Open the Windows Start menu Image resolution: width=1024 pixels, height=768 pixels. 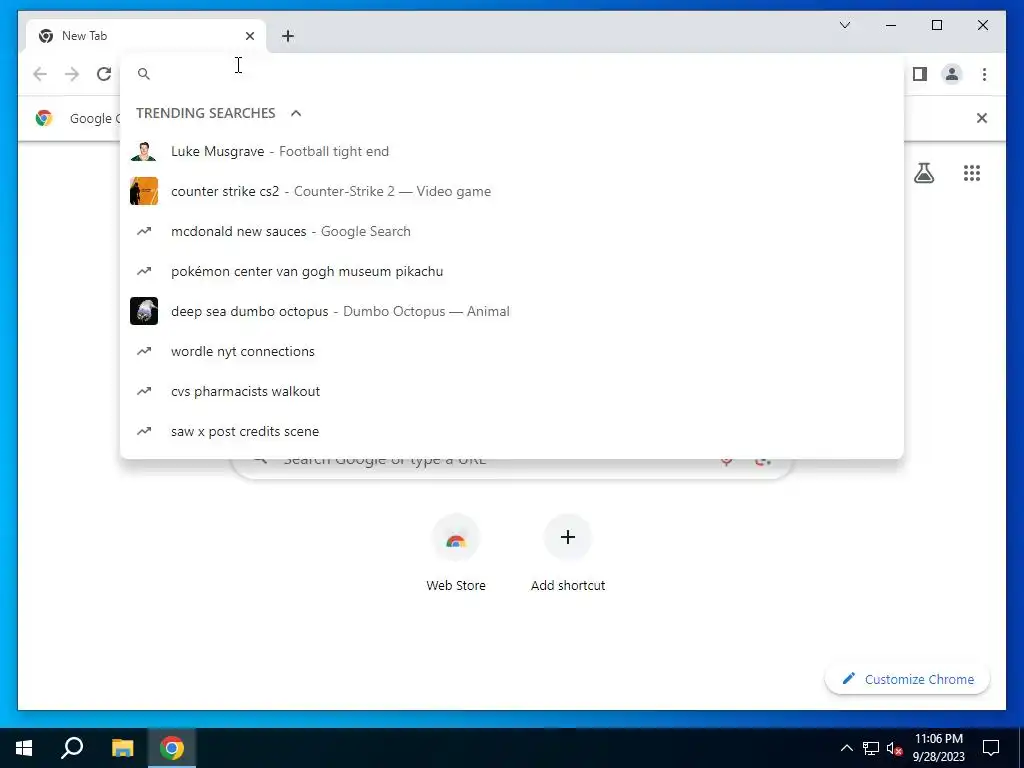(x=24, y=748)
